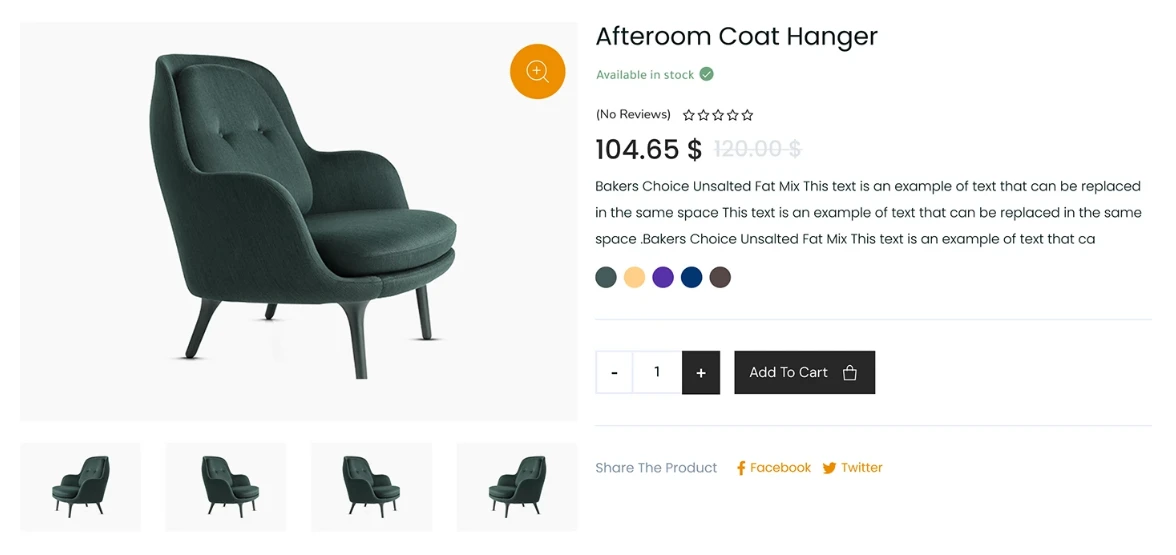Rate the product with the first star
Viewport: 1176px width, 555px height.
pyautogui.click(x=689, y=115)
